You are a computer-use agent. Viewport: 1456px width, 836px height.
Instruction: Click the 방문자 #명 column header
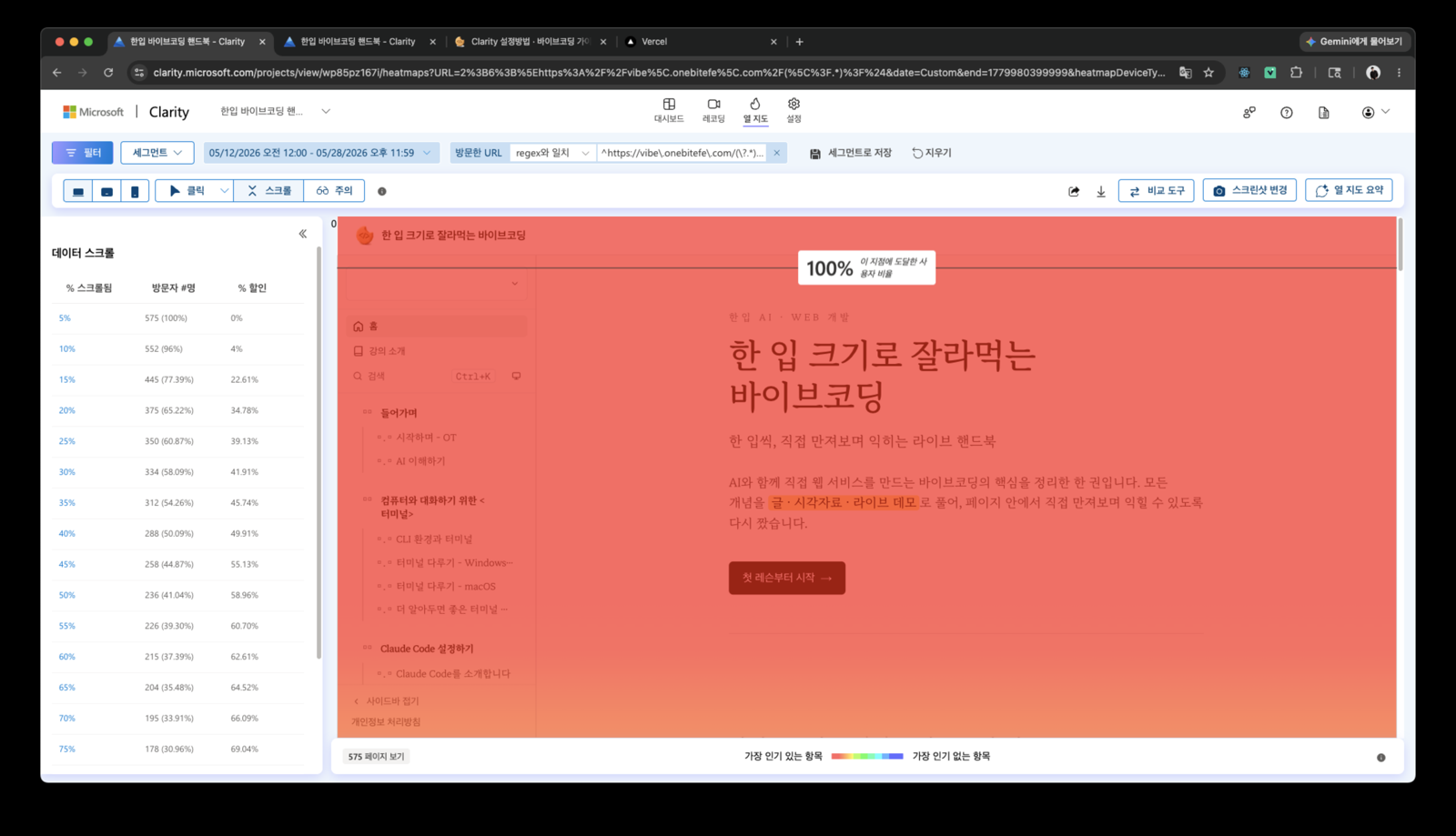click(174, 287)
